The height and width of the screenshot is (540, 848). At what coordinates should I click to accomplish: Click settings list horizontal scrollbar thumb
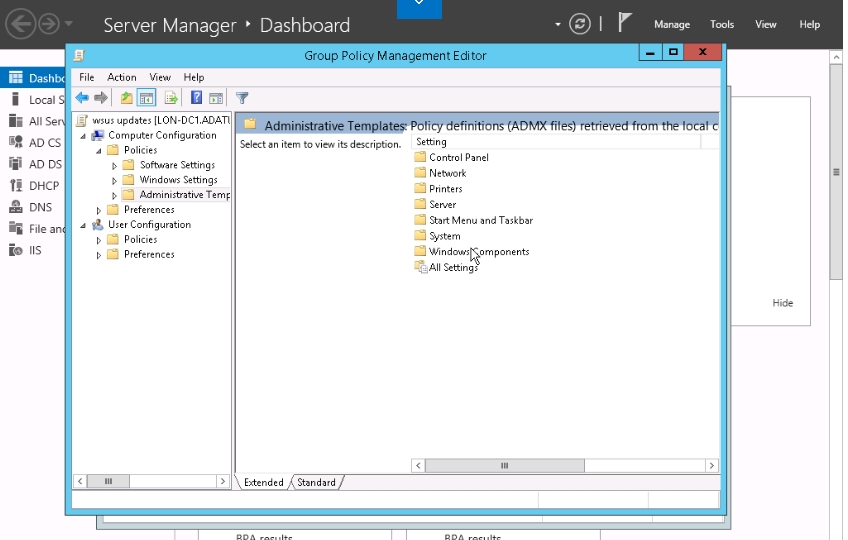coord(505,465)
